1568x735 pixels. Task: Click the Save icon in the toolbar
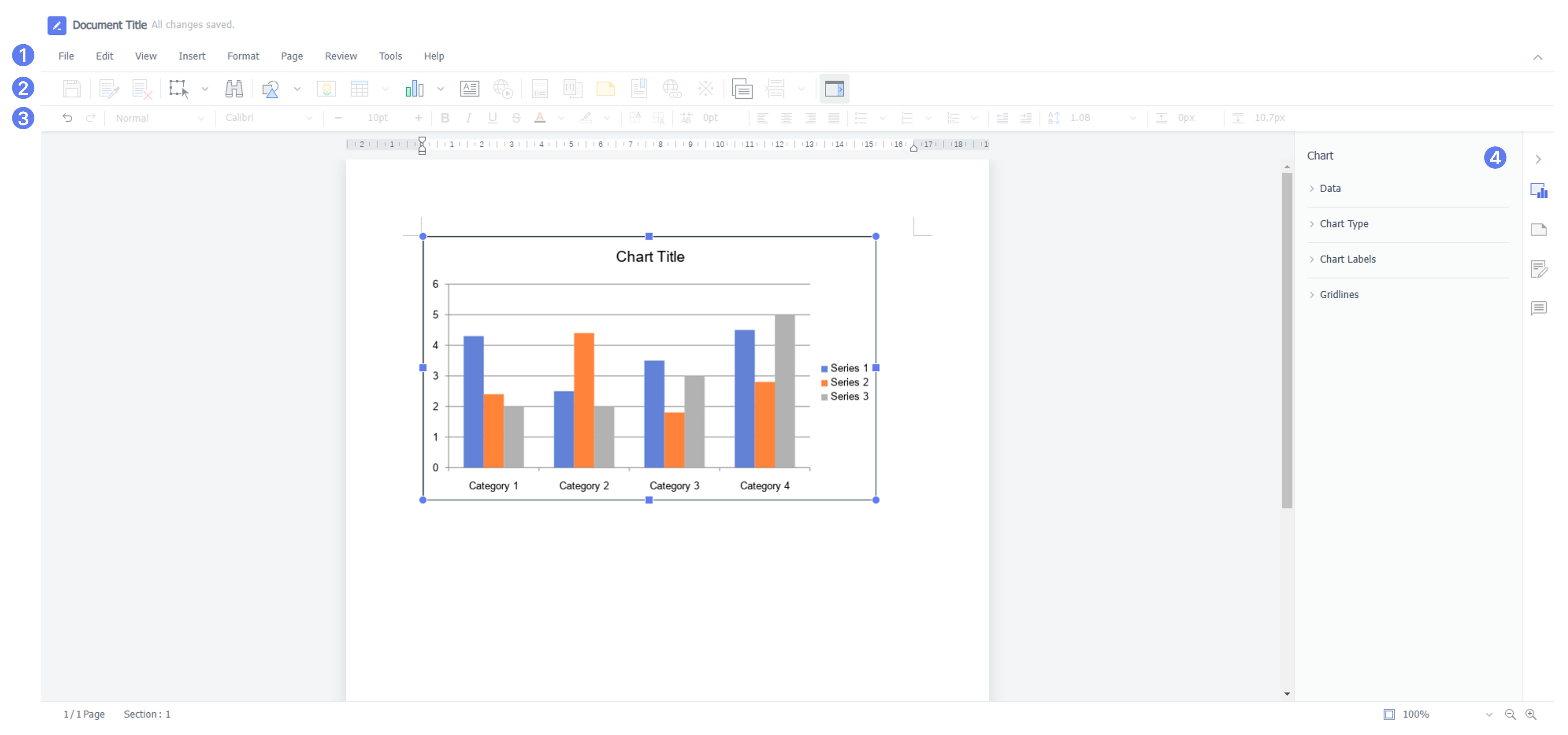73,88
